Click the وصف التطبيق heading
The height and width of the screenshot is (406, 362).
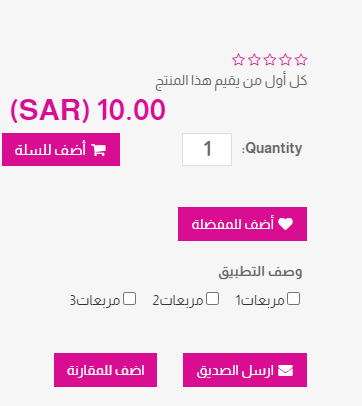click(x=260, y=272)
